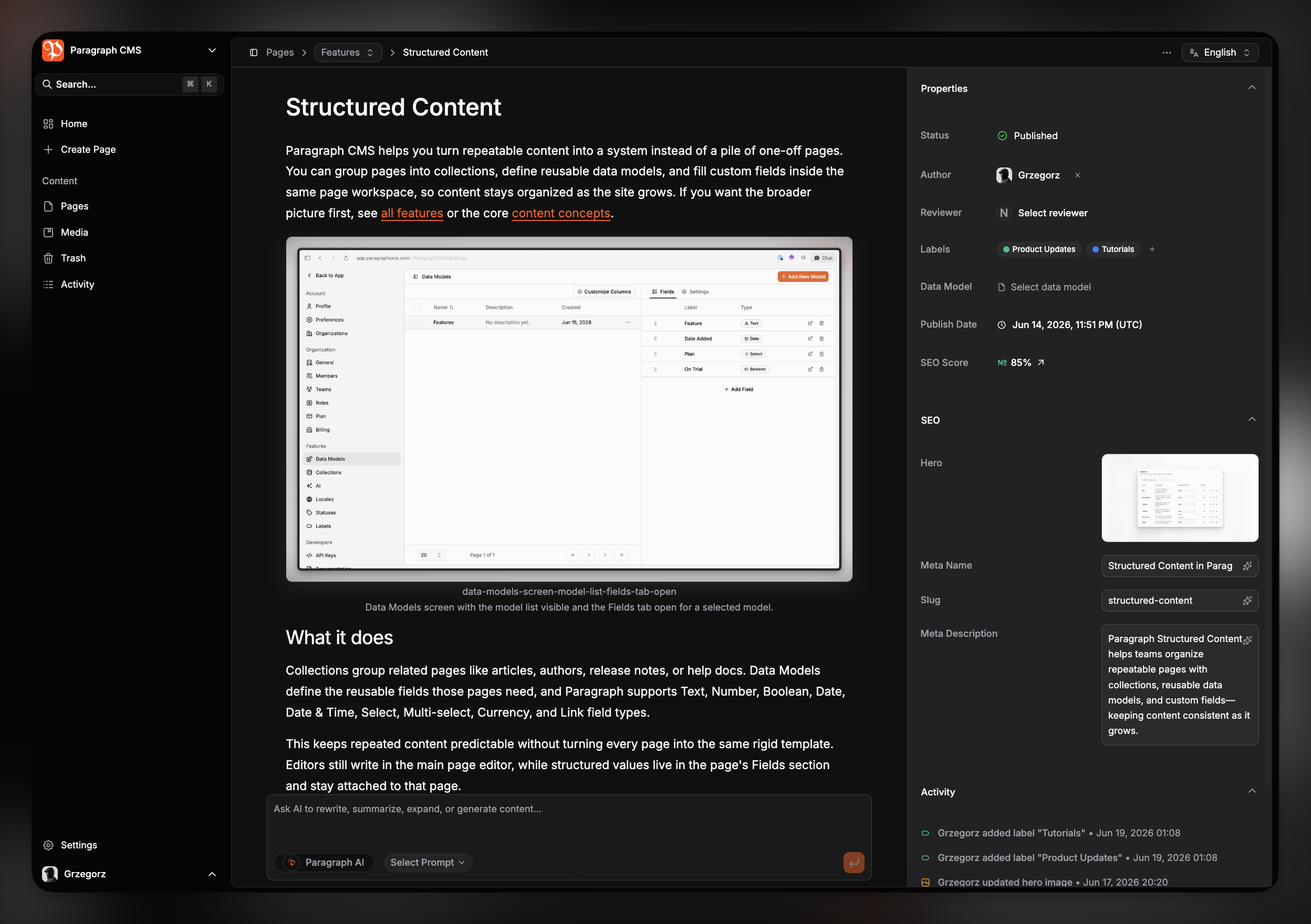Edit the Meta Description text area

pyautogui.click(x=1180, y=685)
